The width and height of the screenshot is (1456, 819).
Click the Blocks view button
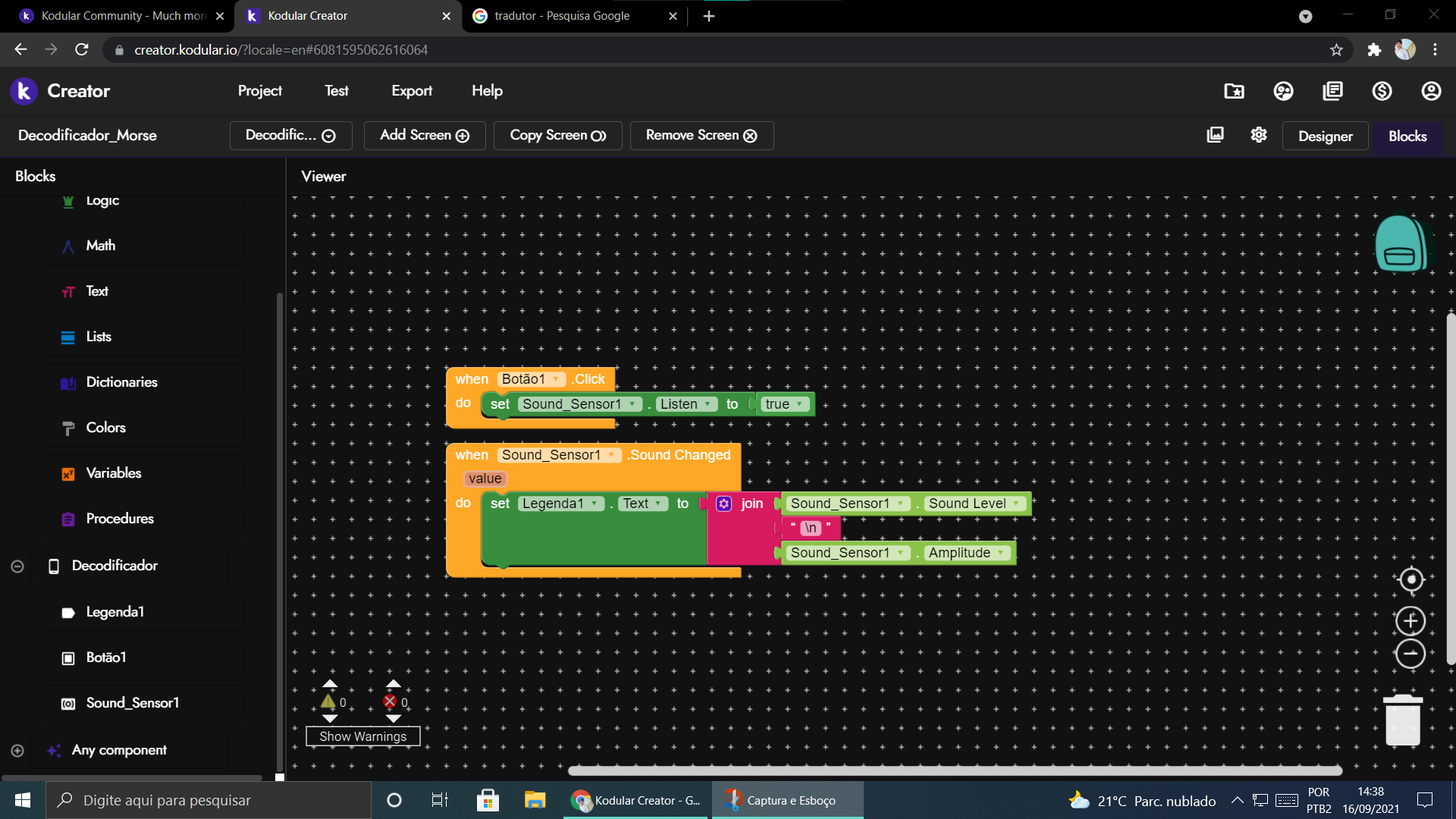click(x=1407, y=136)
